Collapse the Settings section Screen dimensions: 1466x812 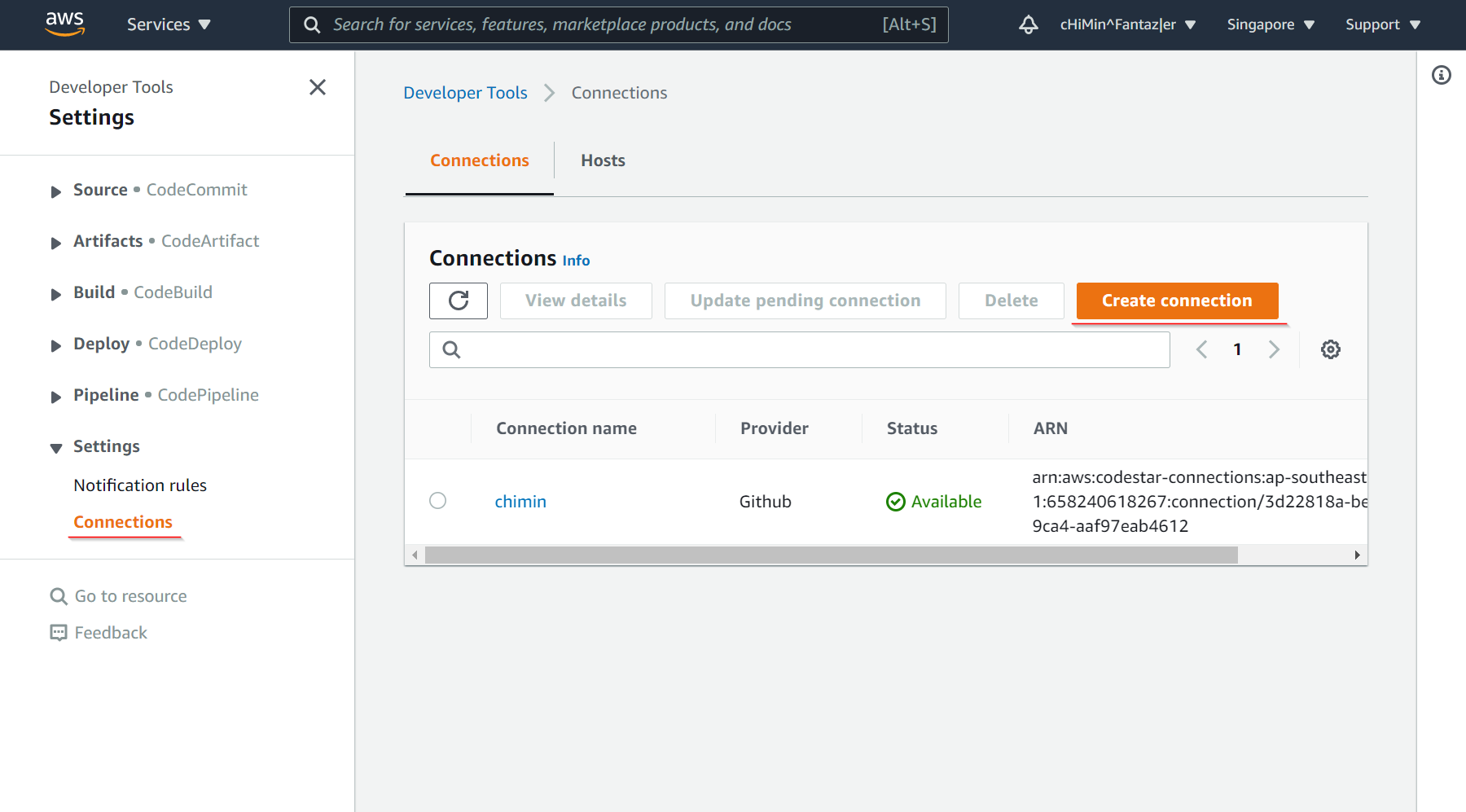pos(56,448)
